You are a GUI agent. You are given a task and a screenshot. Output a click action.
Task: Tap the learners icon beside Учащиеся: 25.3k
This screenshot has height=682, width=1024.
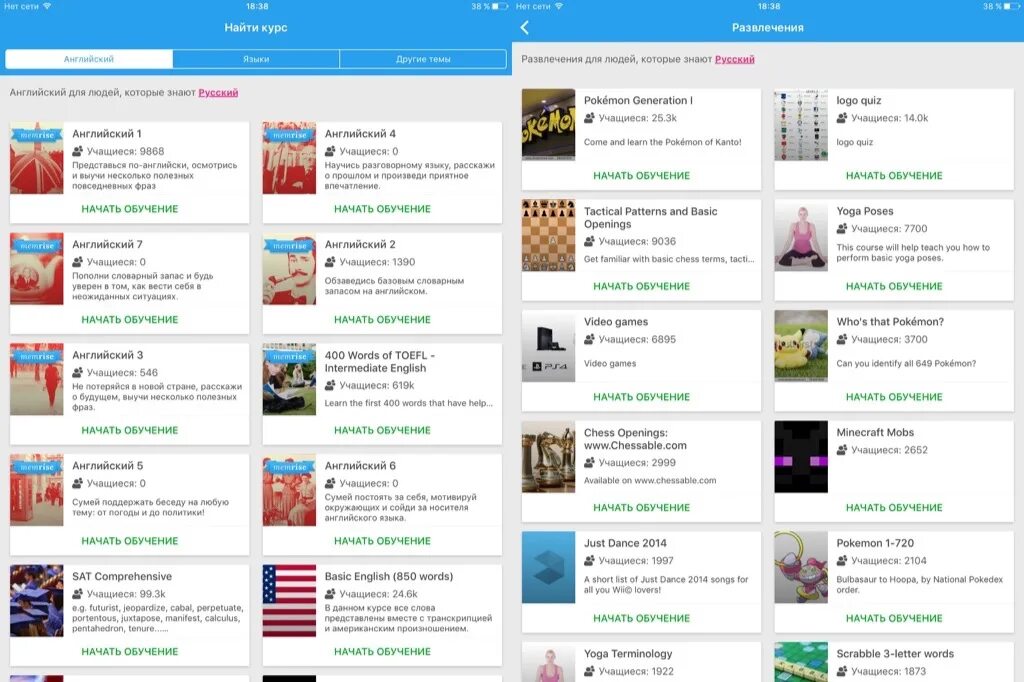tap(589, 118)
